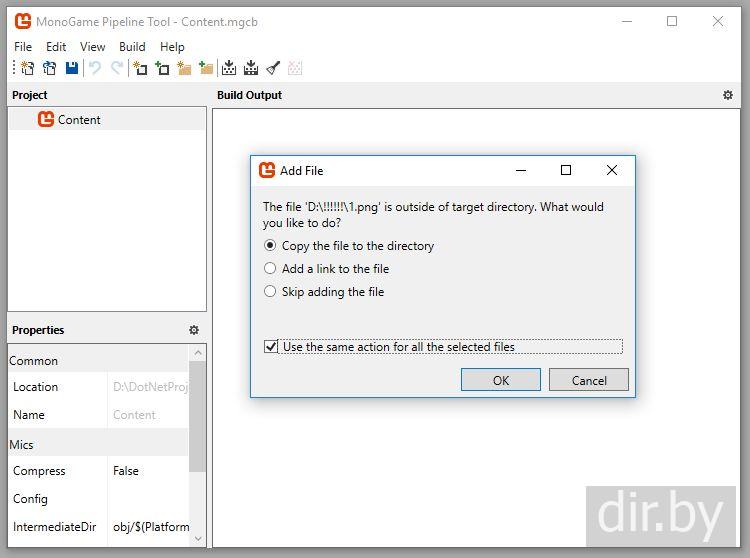Select the Content project tree node
The height and width of the screenshot is (558, 750).
pos(107,120)
